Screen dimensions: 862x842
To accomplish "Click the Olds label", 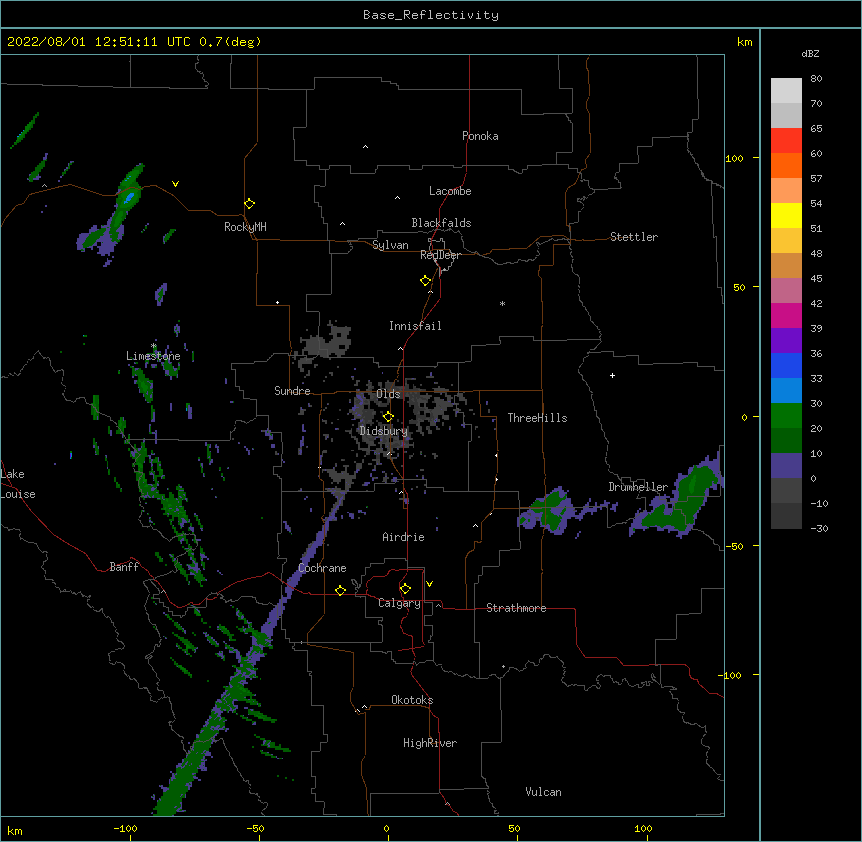I will (x=388, y=394).
